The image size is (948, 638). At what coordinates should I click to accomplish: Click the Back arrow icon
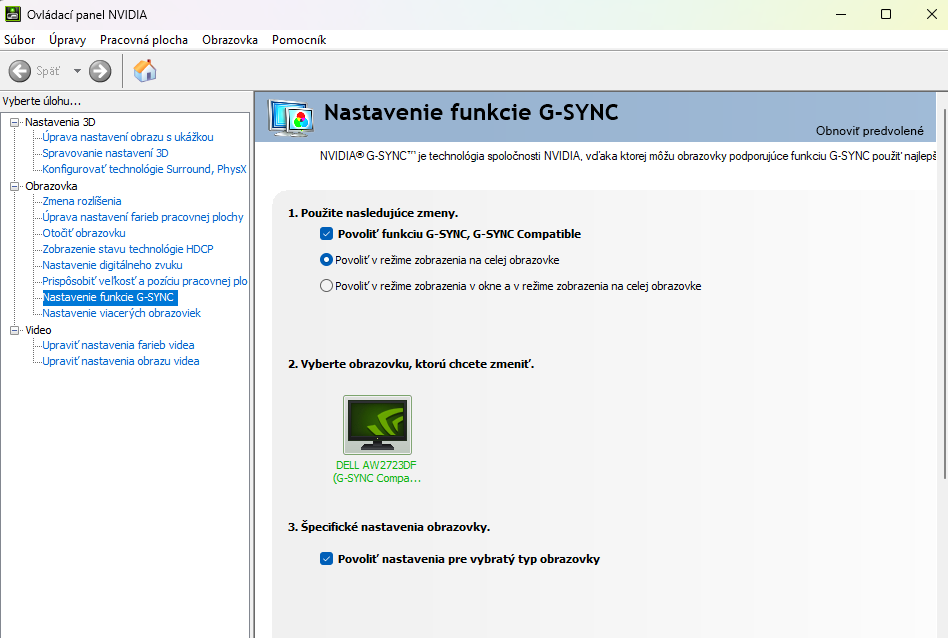pos(19,71)
